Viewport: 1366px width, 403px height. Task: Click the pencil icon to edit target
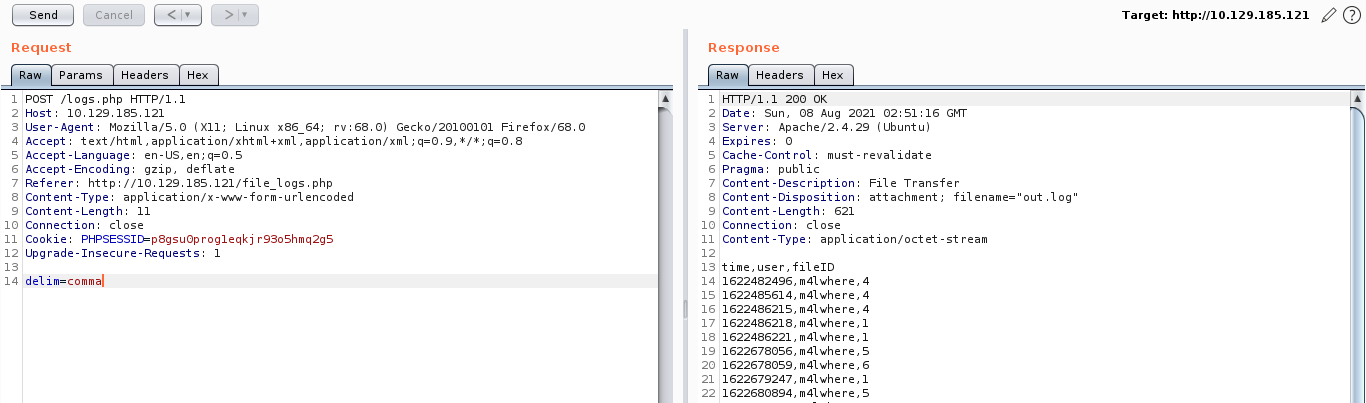tap(1328, 15)
